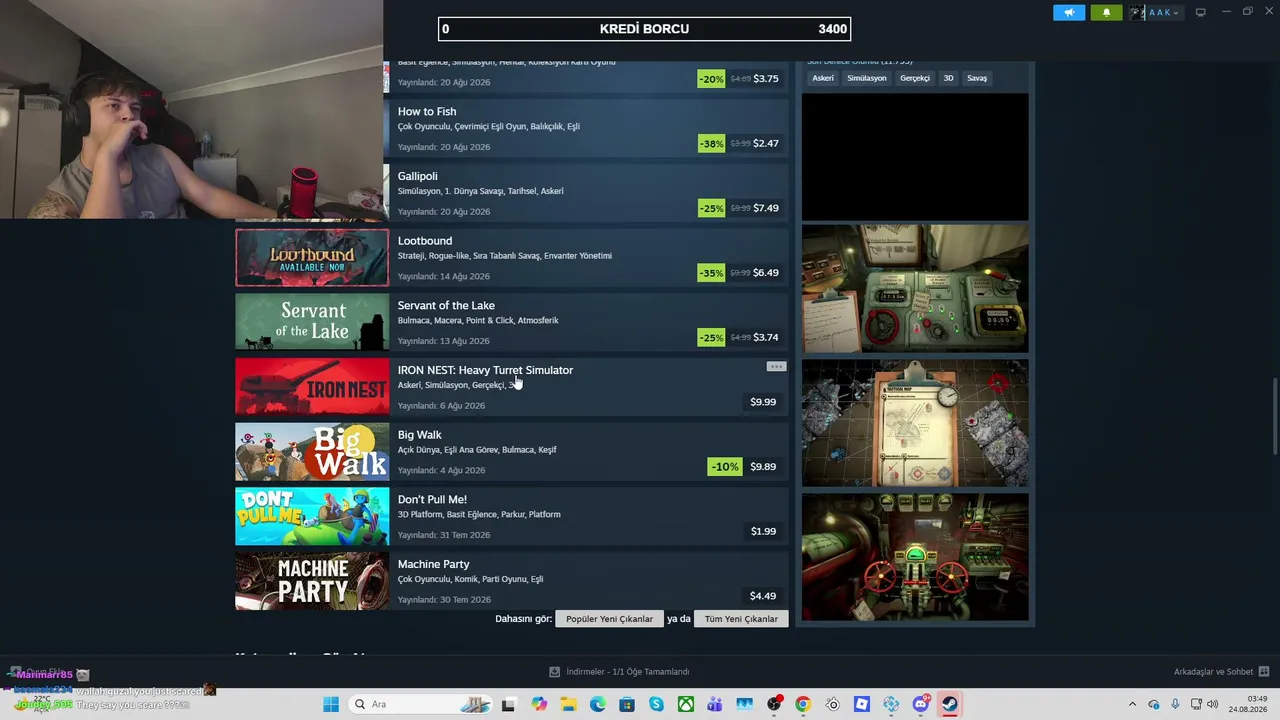Click the -10% discount on Big Walk

click(x=725, y=467)
